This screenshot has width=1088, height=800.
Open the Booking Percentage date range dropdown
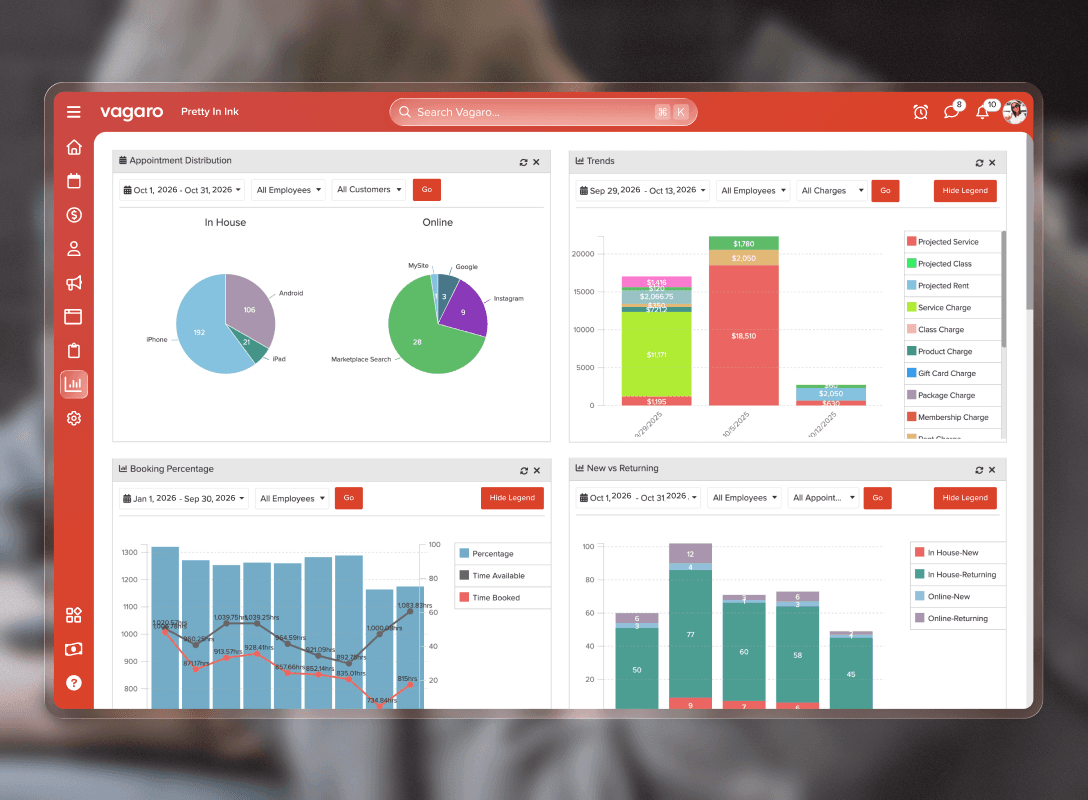(184, 498)
